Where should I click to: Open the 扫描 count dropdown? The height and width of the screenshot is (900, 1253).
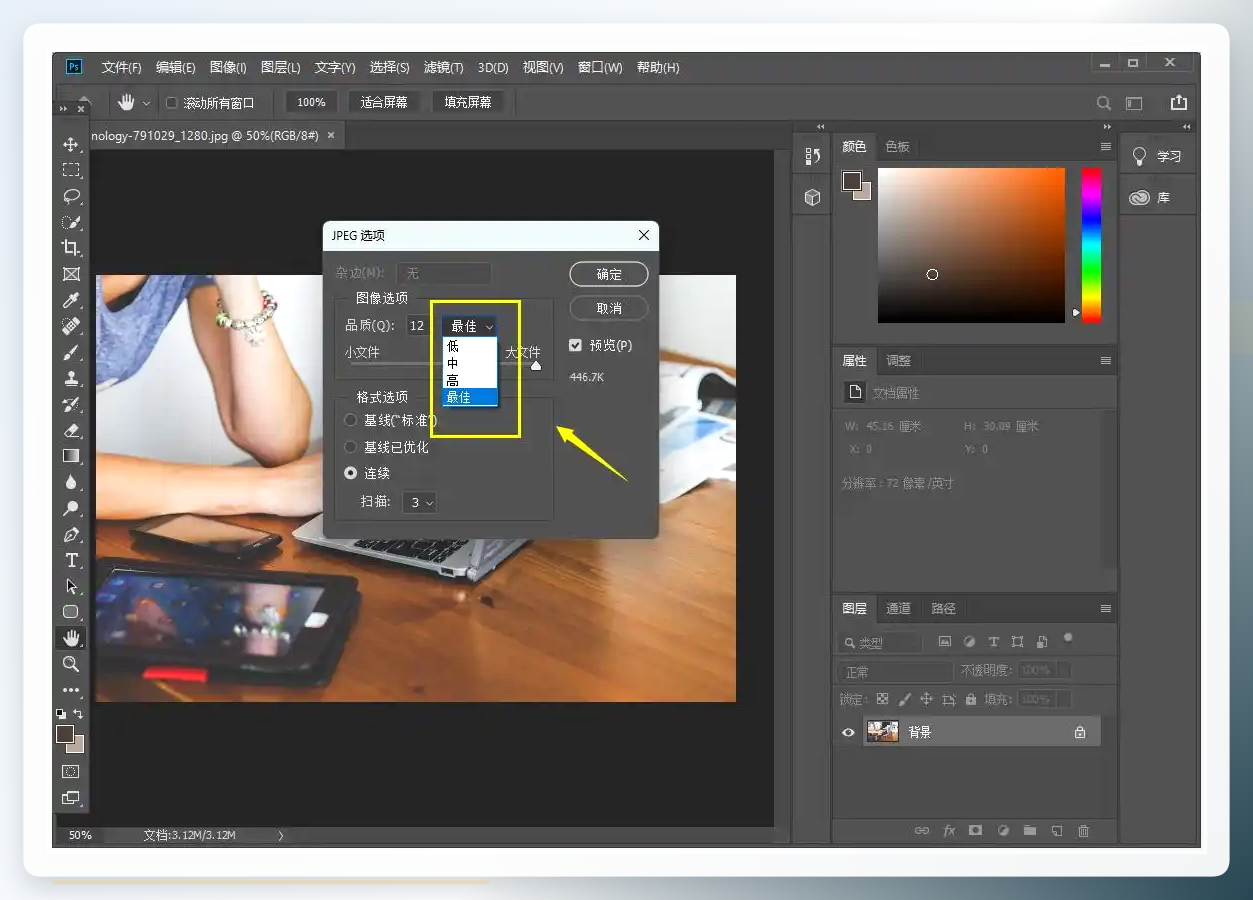420,502
